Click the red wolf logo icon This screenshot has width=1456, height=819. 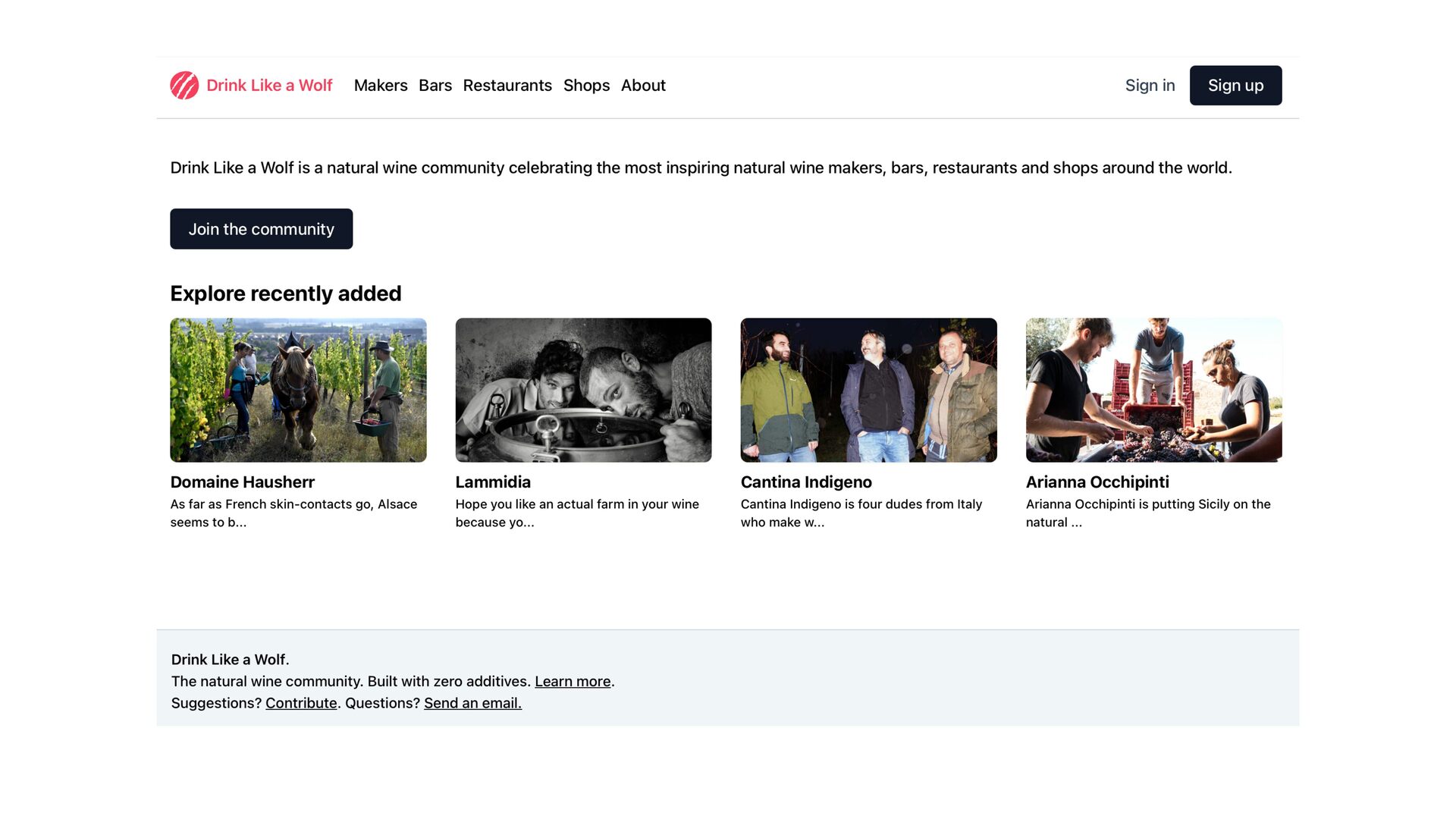184,86
